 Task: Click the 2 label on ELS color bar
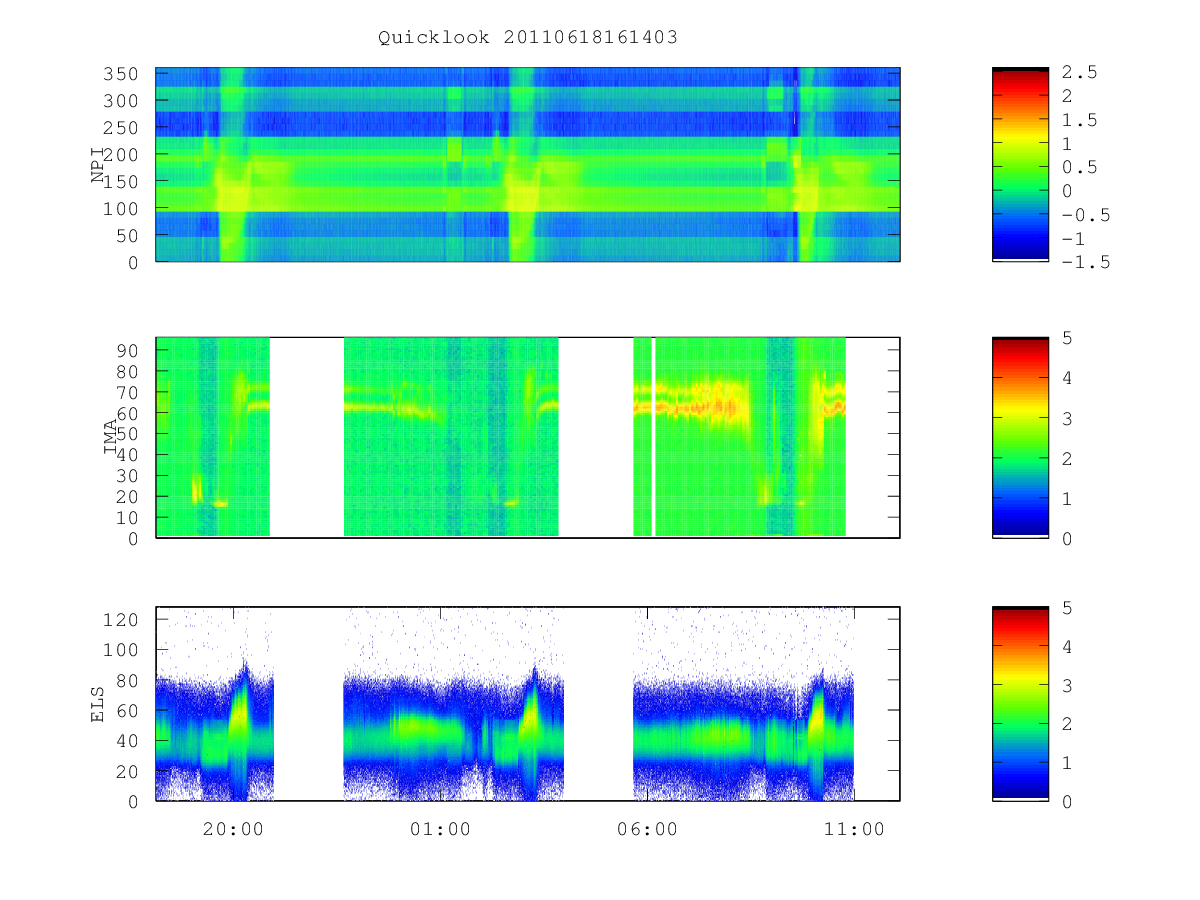pyautogui.click(x=1067, y=723)
